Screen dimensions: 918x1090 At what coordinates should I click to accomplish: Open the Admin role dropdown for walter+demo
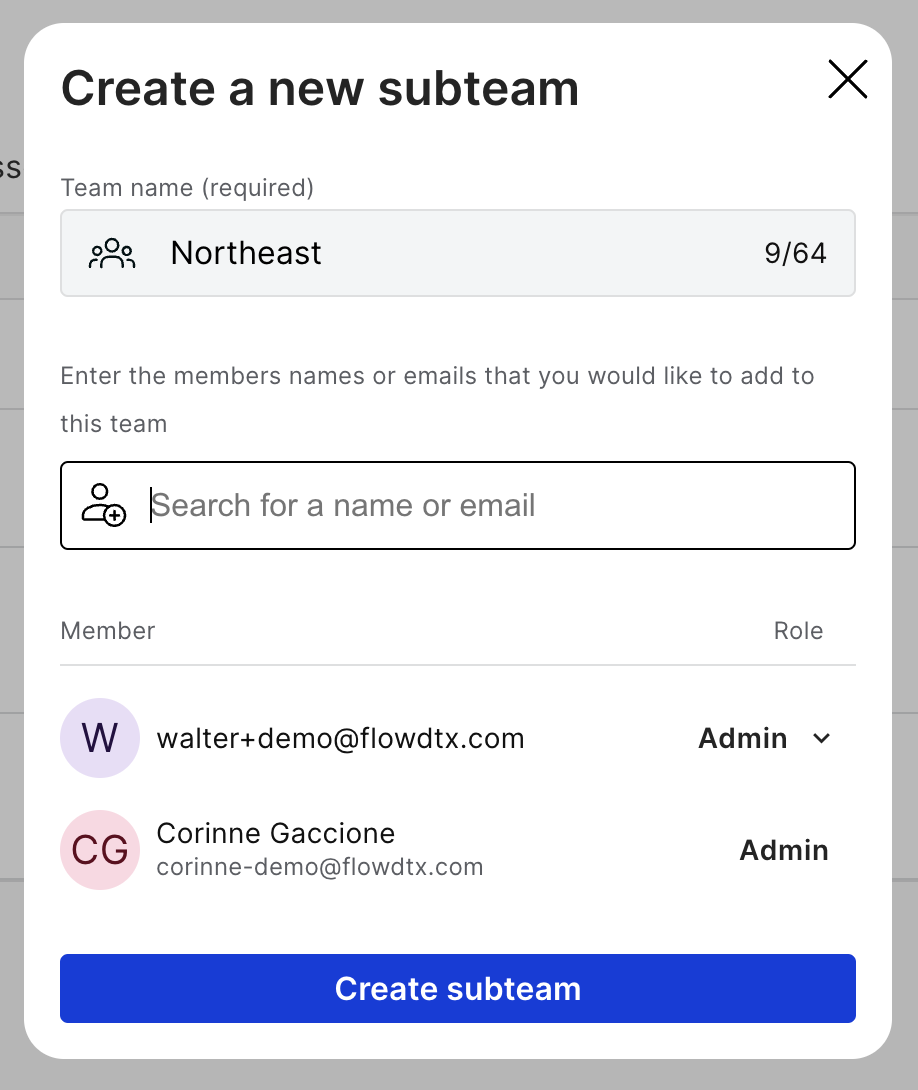(764, 738)
